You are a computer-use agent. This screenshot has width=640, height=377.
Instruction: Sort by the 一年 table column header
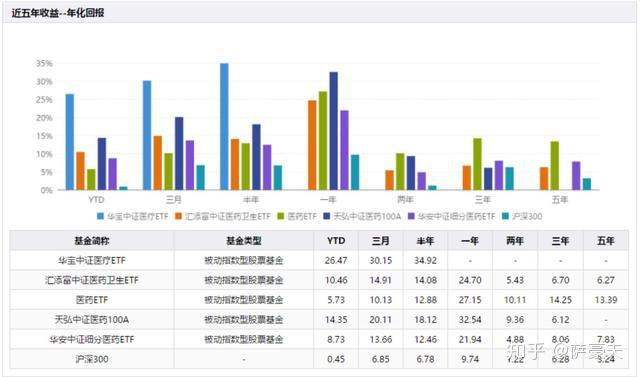470,241
